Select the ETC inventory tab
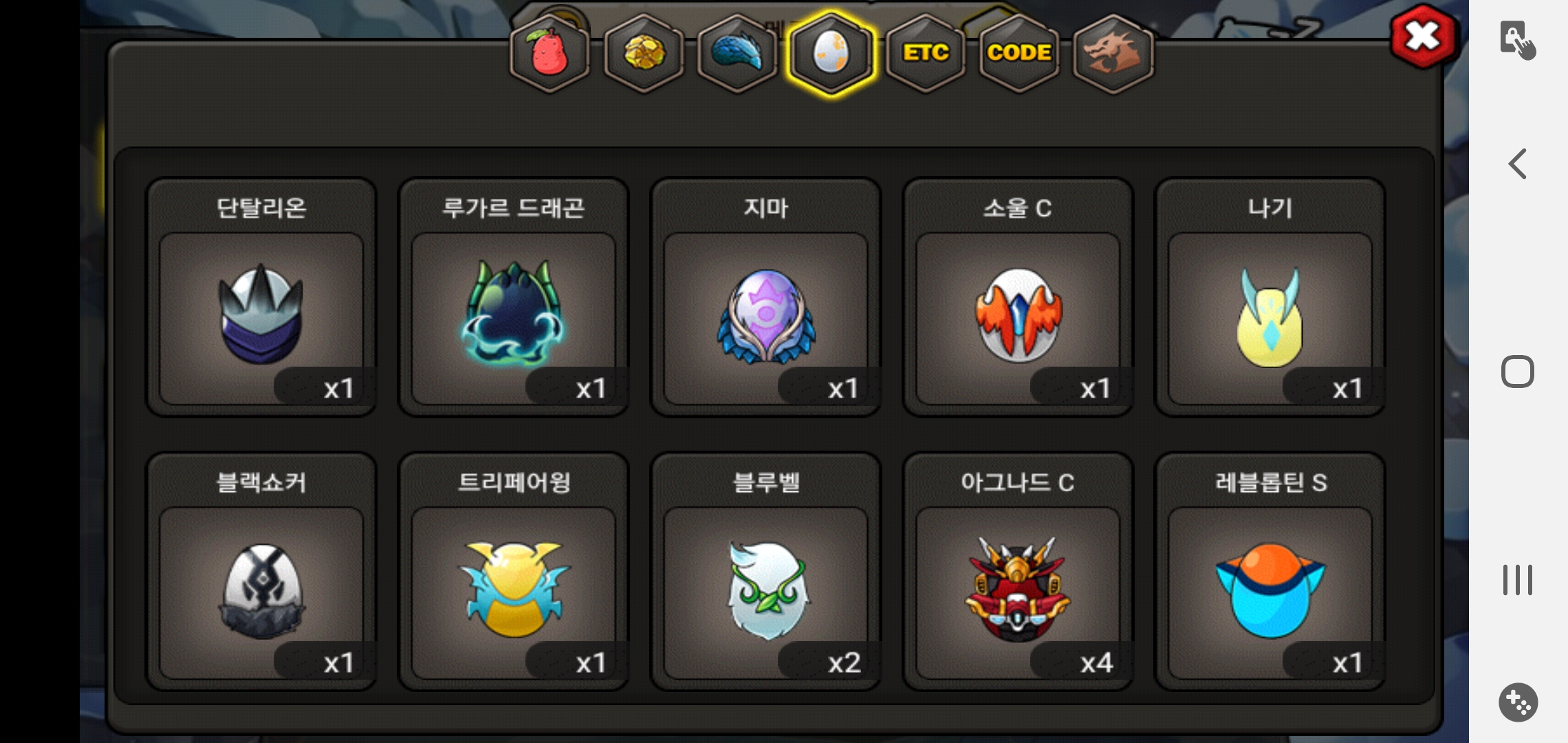 point(926,54)
